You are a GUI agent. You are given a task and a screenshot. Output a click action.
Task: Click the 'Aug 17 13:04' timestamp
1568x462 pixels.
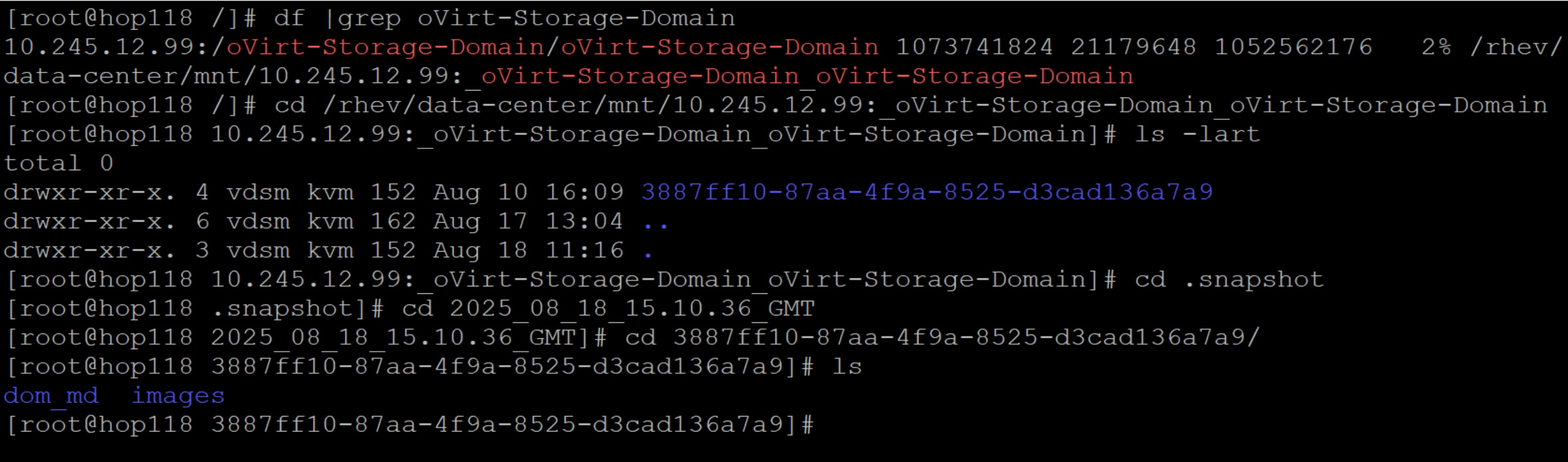point(529,222)
